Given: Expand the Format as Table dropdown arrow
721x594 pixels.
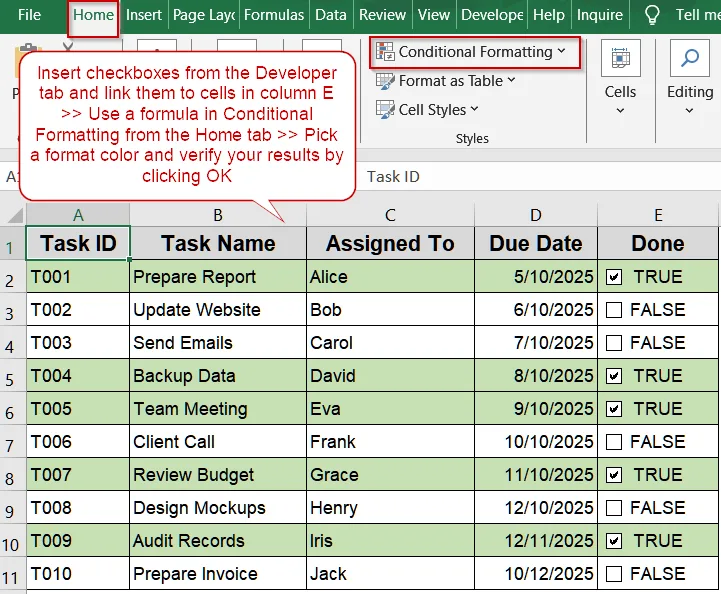Looking at the screenshot, I should [x=511, y=80].
